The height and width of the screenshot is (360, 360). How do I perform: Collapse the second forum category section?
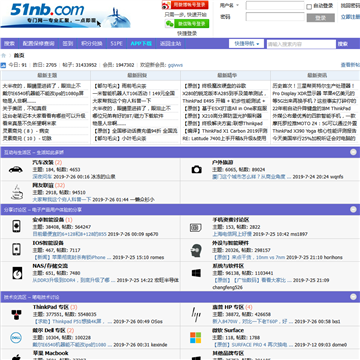pyautogui.click(x=353, y=209)
